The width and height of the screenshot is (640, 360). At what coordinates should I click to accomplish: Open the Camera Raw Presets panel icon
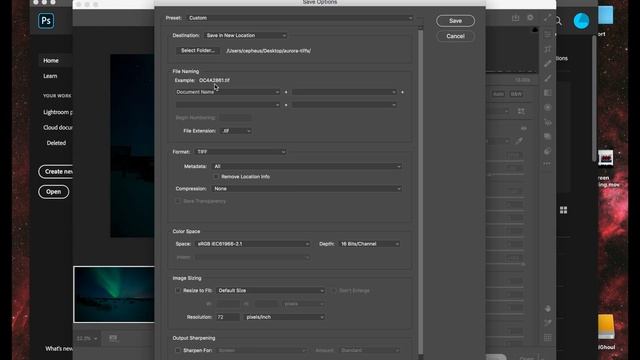click(548, 151)
